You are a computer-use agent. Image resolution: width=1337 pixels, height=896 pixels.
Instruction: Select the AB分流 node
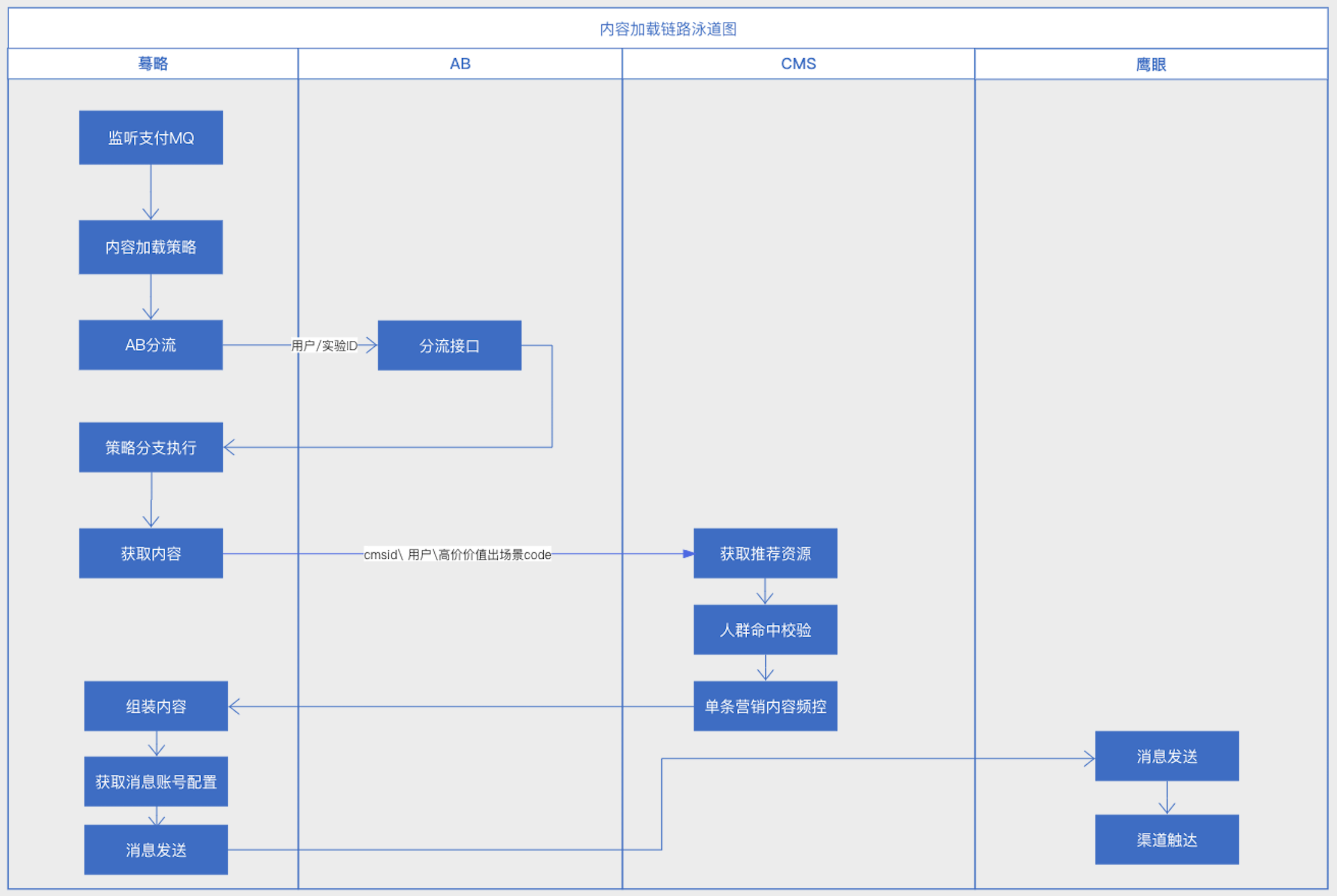pos(151,345)
